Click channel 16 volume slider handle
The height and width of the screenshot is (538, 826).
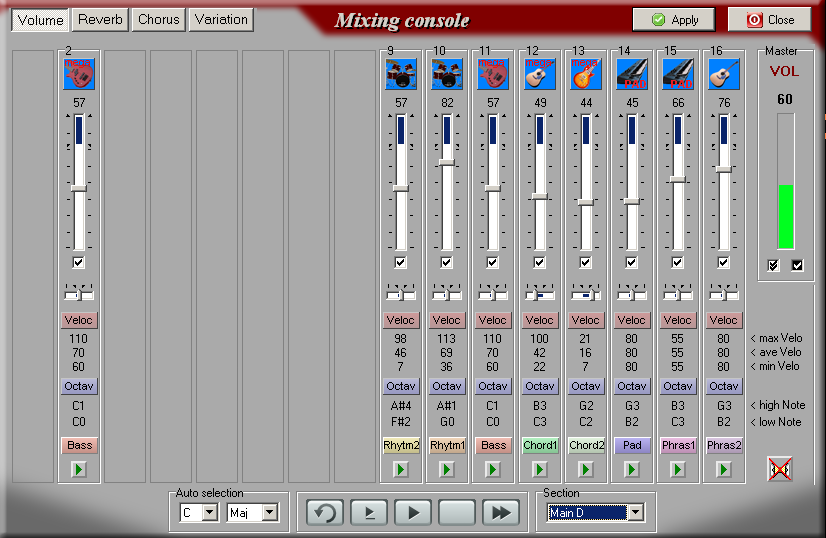(x=724, y=169)
